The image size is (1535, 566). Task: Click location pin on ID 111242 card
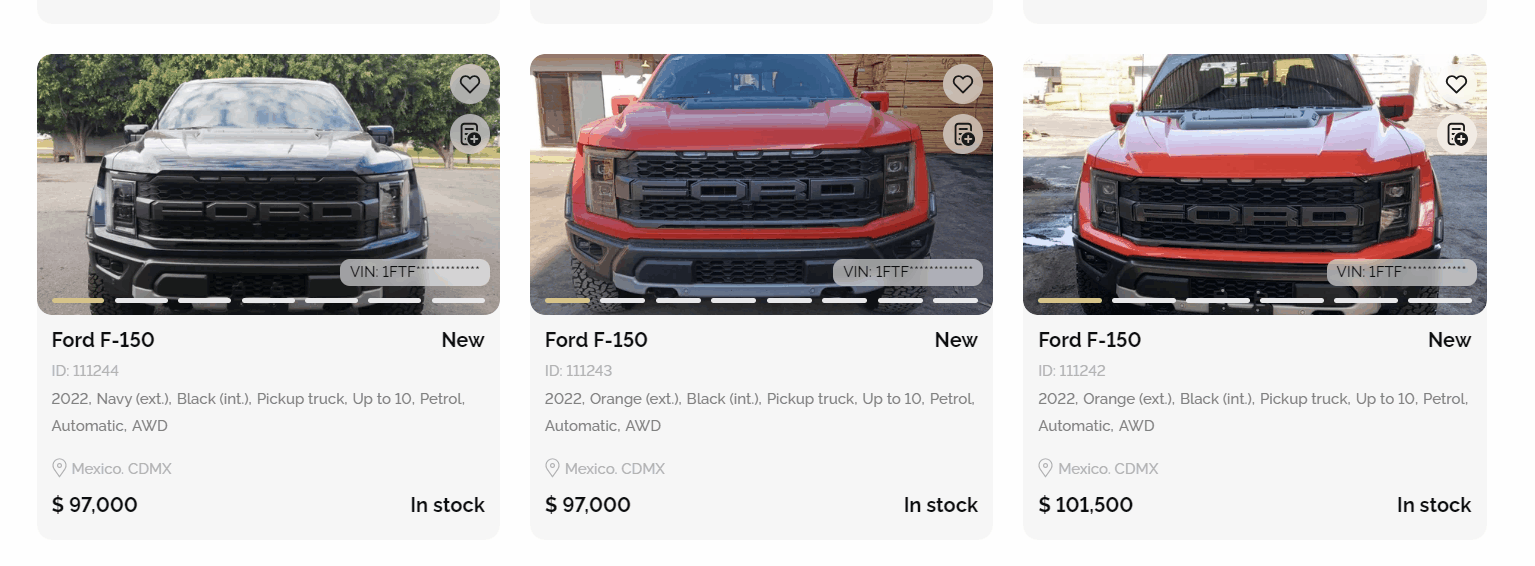click(x=1046, y=468)
